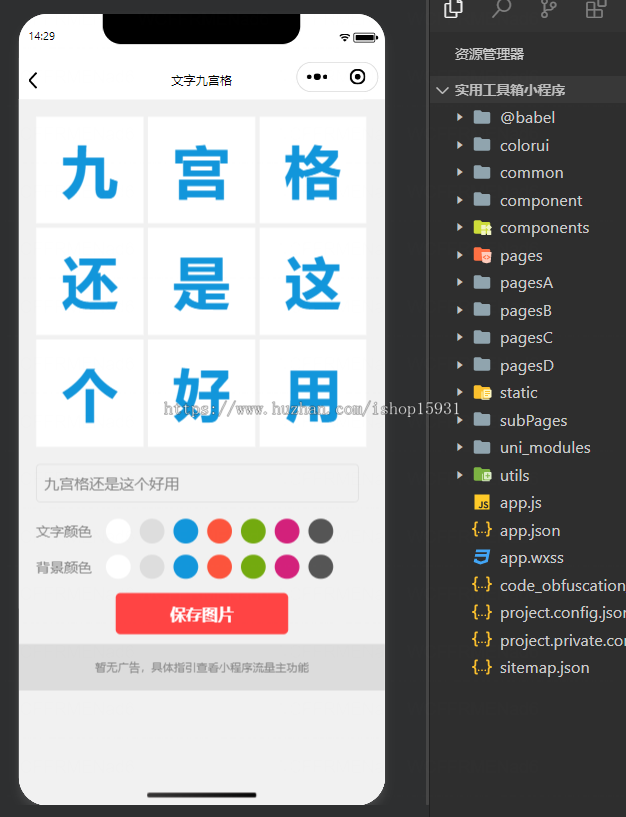Click the static folder icon
This screenshot has height=817, width=626.
coord(482,392)
